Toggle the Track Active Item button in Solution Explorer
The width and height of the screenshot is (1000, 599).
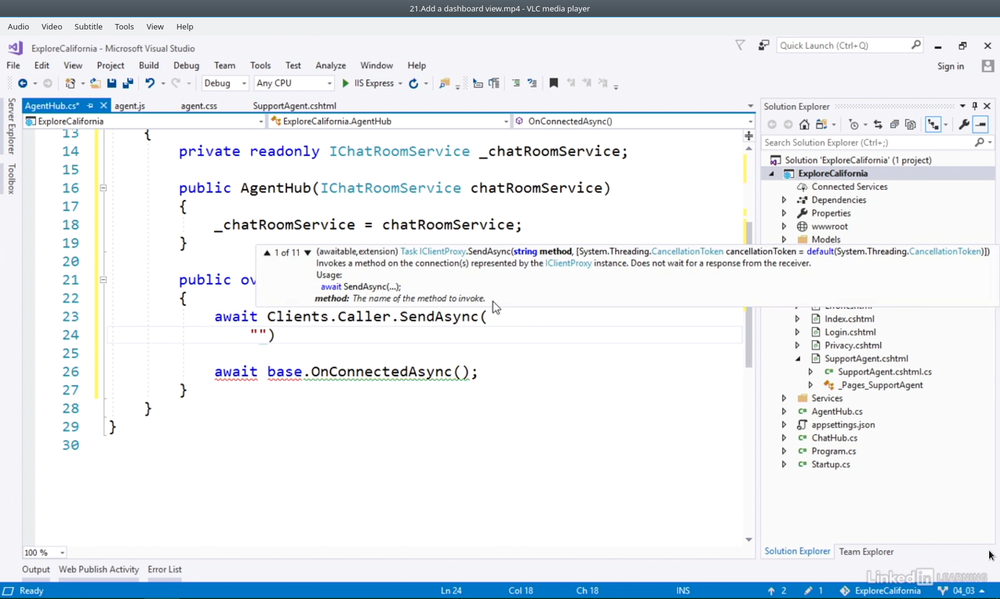933,124
